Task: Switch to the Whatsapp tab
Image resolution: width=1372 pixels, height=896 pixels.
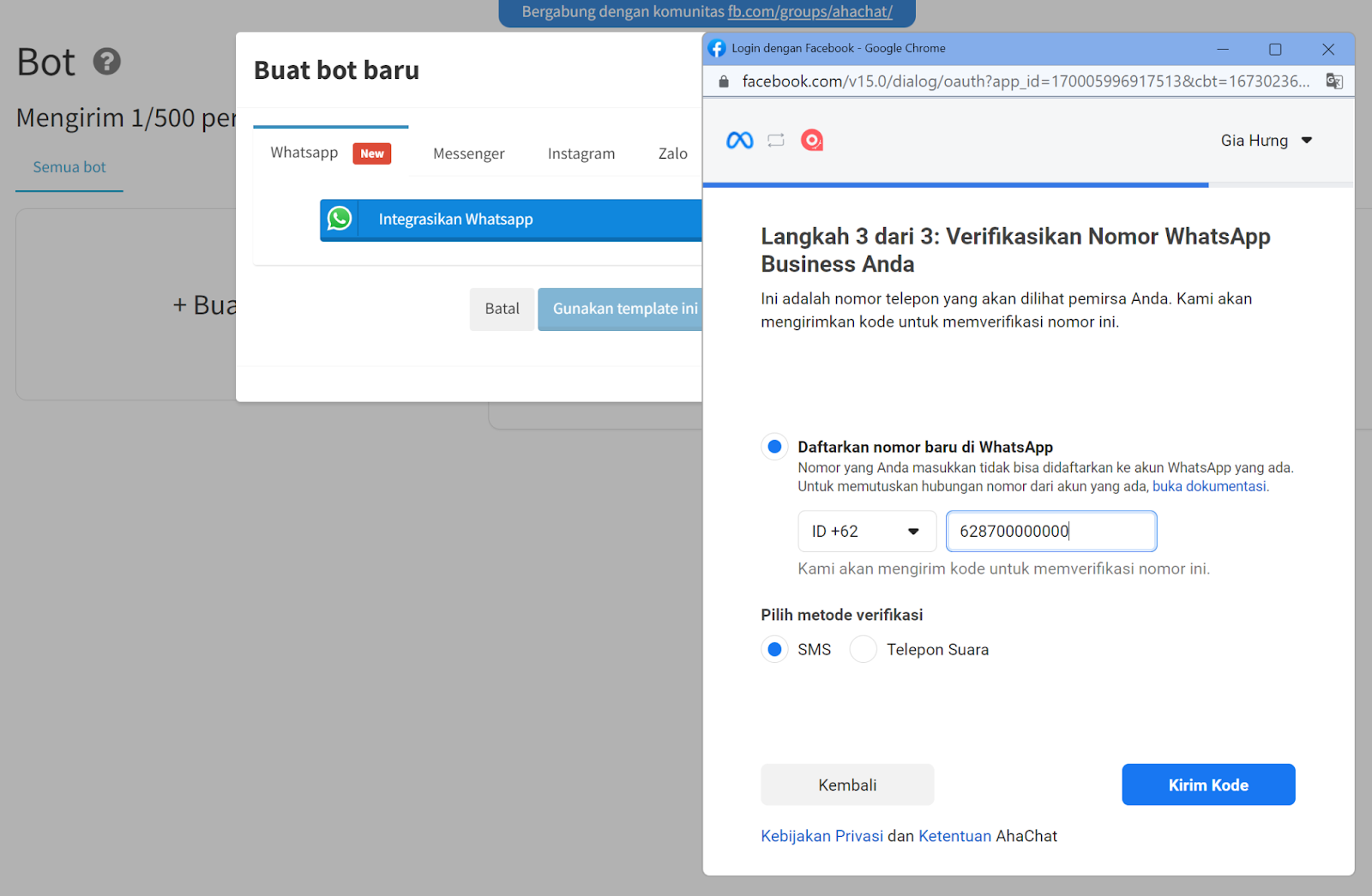Action: click(330, 153)
